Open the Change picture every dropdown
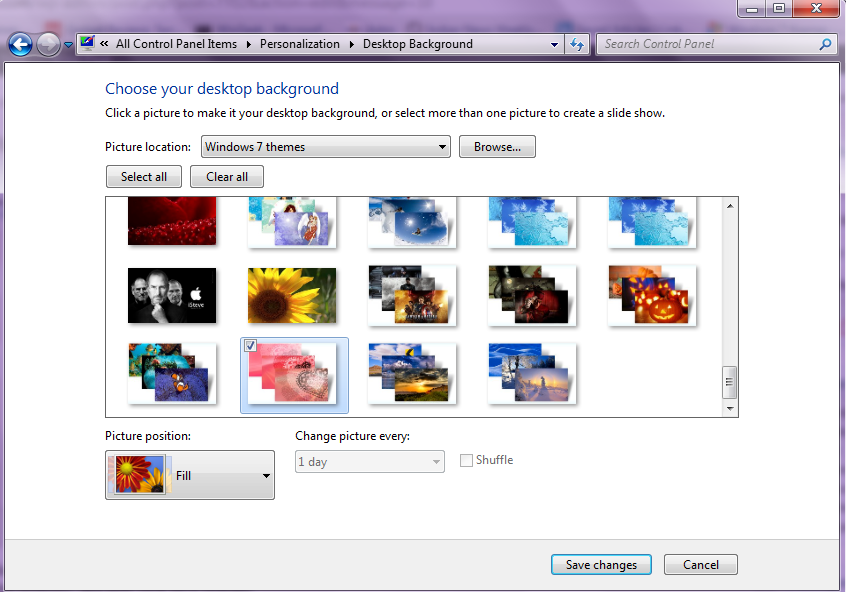 [370, 462]
